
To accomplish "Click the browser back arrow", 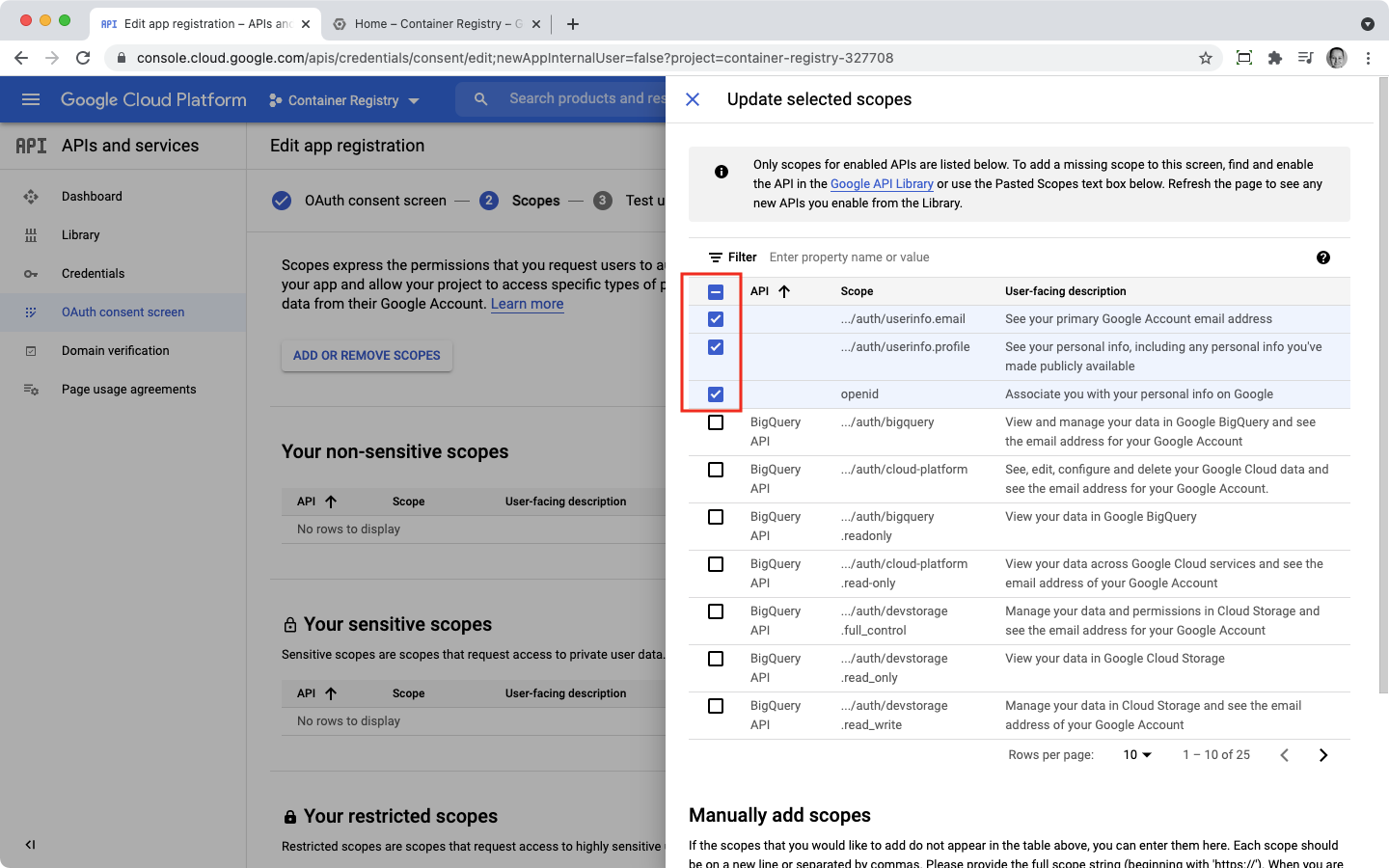I will [x=21, y=58].
